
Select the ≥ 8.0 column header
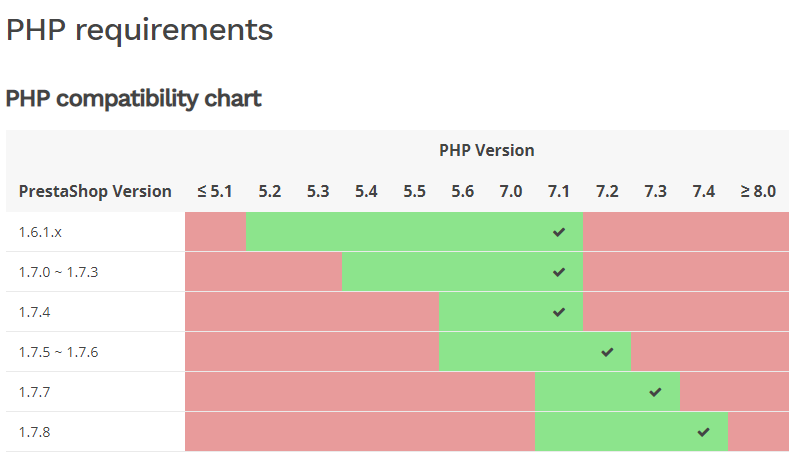pos(758,191)
